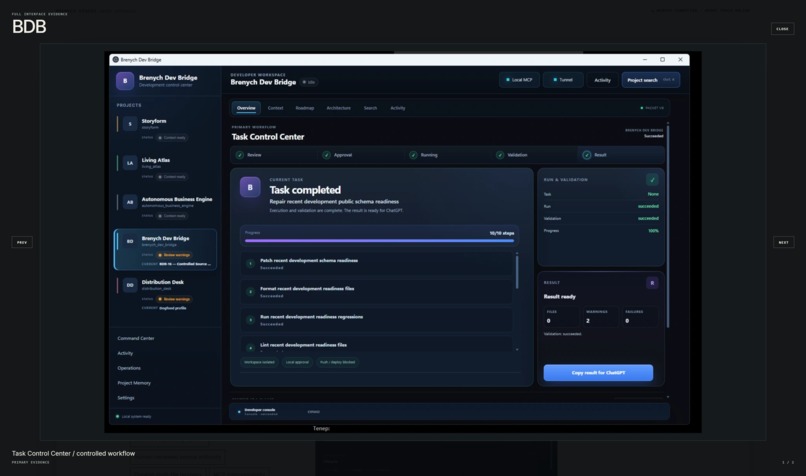Open Activity in the sidebar navigation
The image size is (806, 476).
[125, 353]
